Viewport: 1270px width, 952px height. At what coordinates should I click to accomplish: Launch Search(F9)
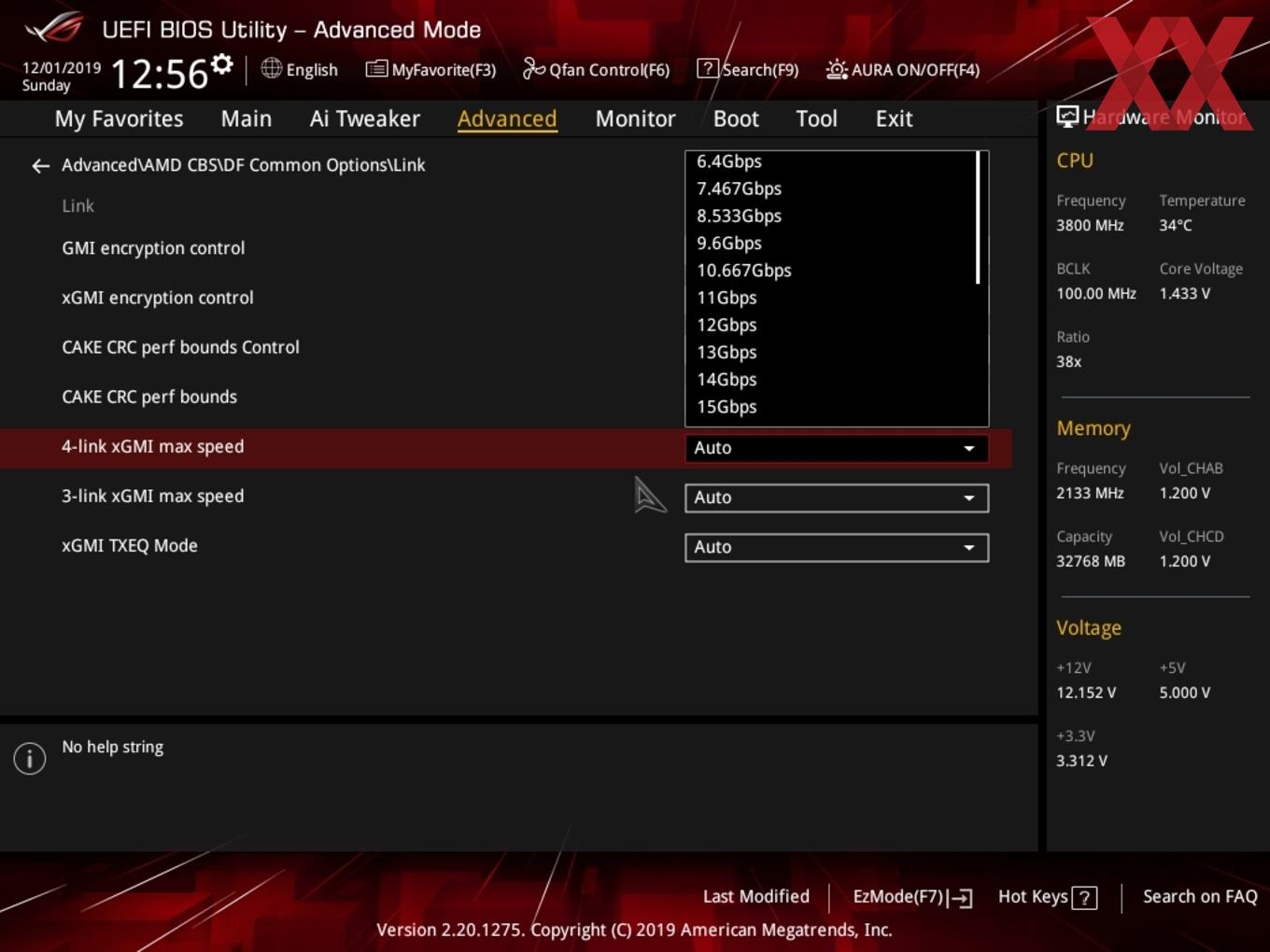tap(760, 70)
